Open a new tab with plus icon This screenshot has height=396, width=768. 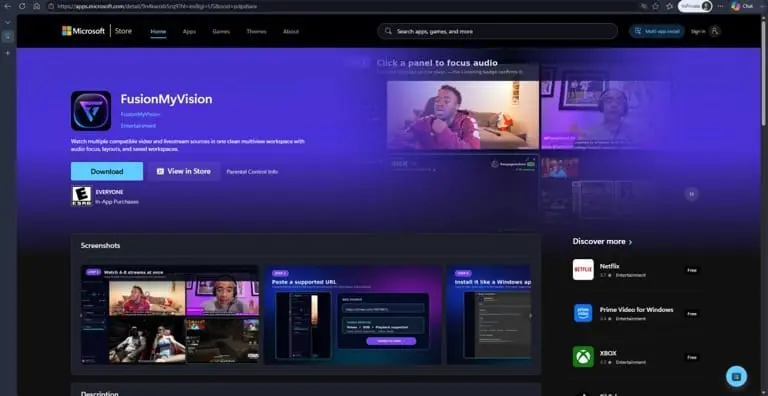tap(7, 52)
